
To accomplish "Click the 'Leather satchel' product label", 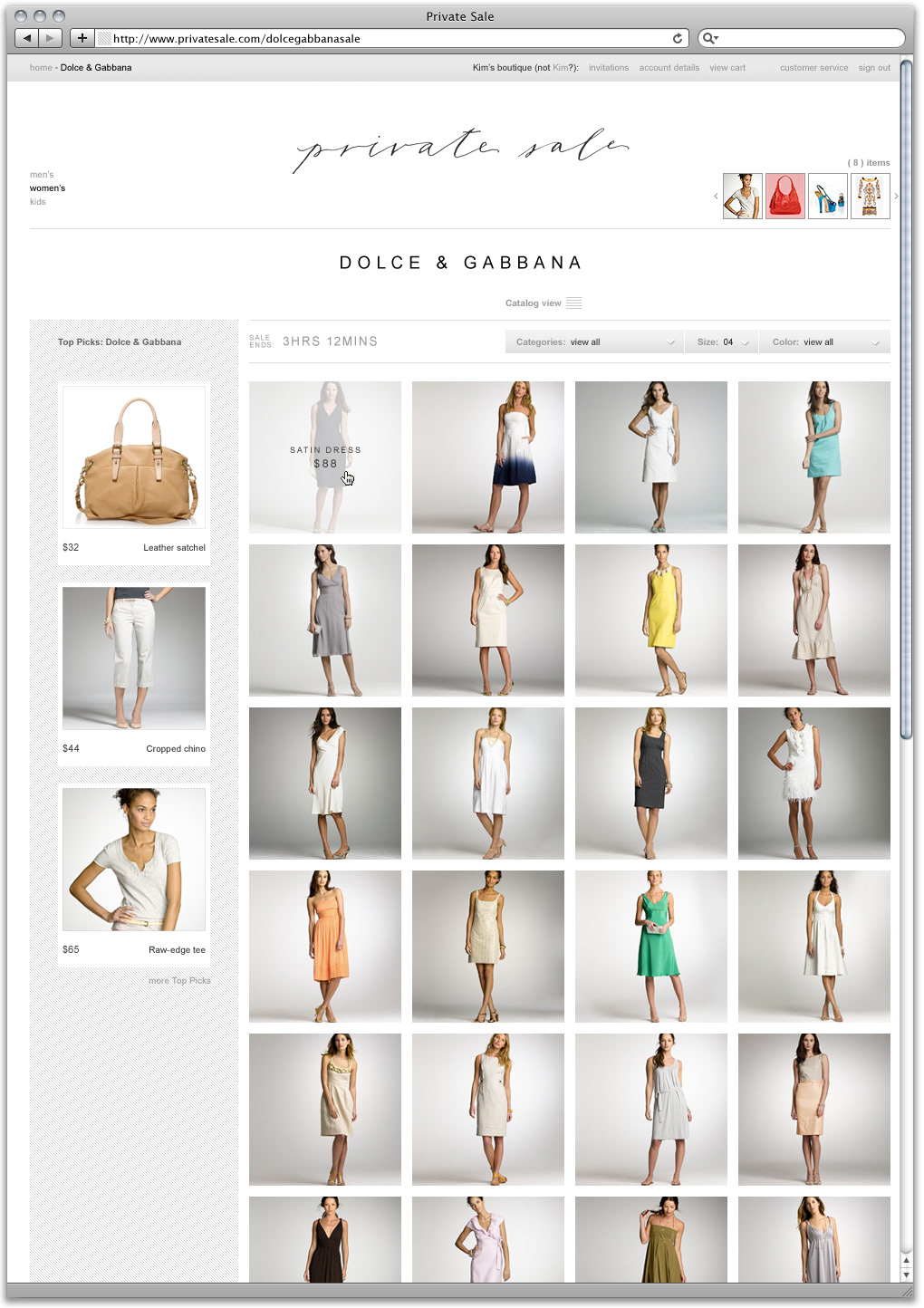I will coord(174,548).
